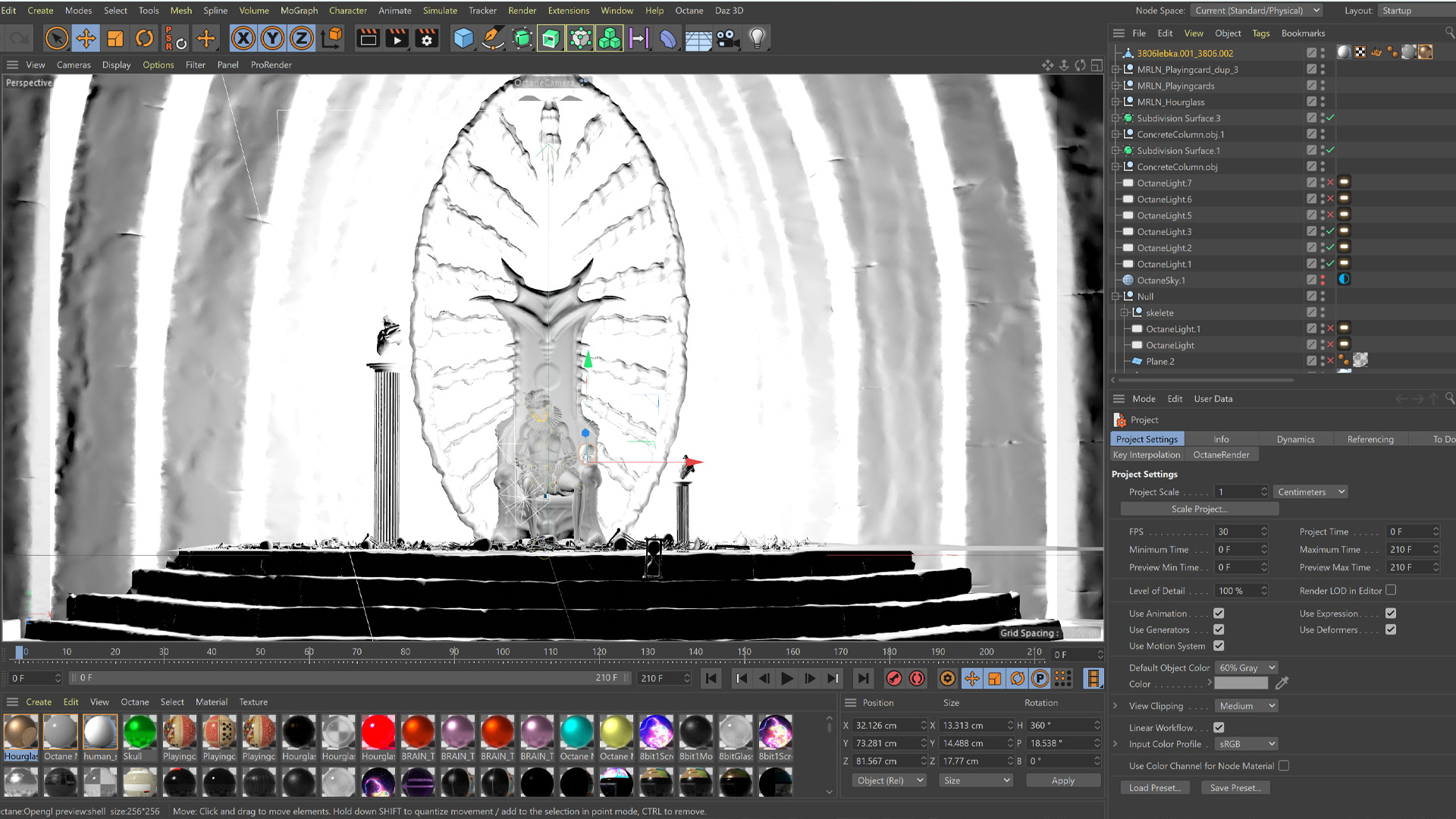This screenshot has height=819, width=1456.
Task: Click the default object Color swatch
Action: coord(1241,684)
